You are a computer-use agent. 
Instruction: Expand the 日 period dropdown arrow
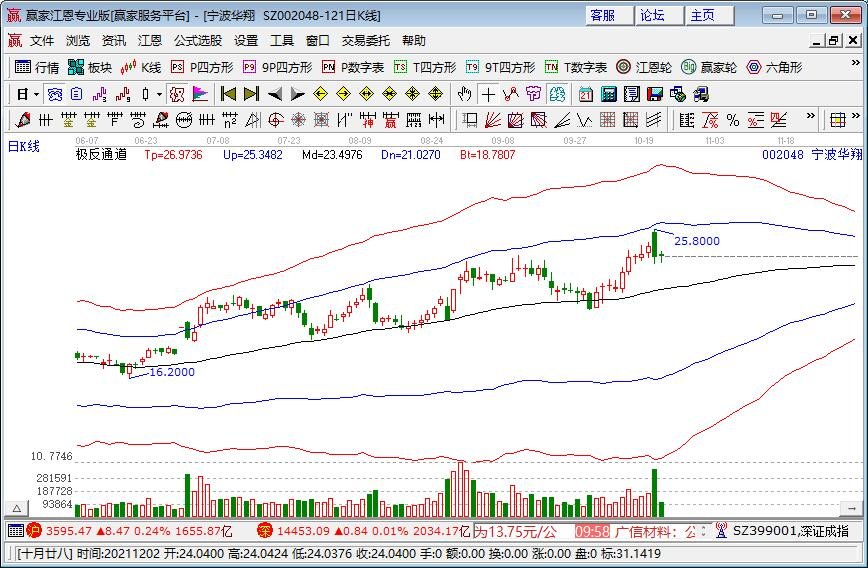37,94
